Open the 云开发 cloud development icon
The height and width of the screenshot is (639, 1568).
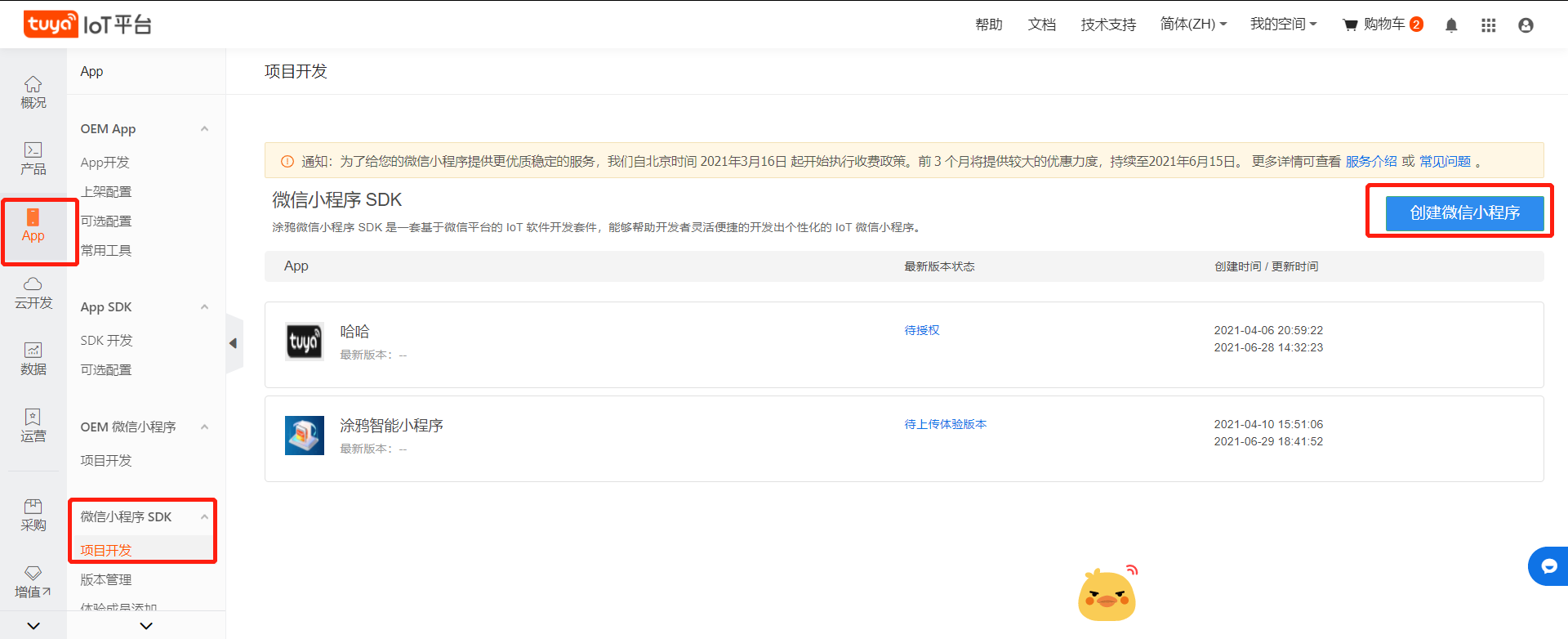tap(33, 293)
